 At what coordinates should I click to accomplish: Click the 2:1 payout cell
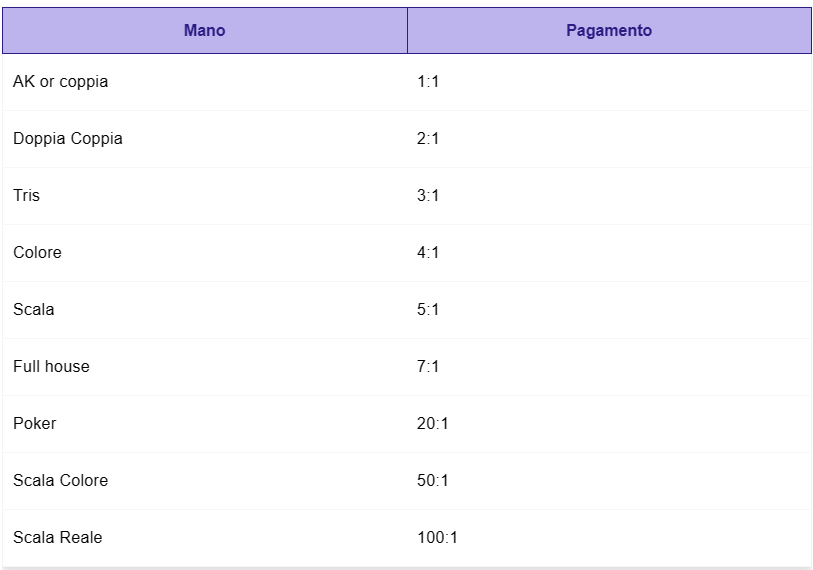click(609, 138)
